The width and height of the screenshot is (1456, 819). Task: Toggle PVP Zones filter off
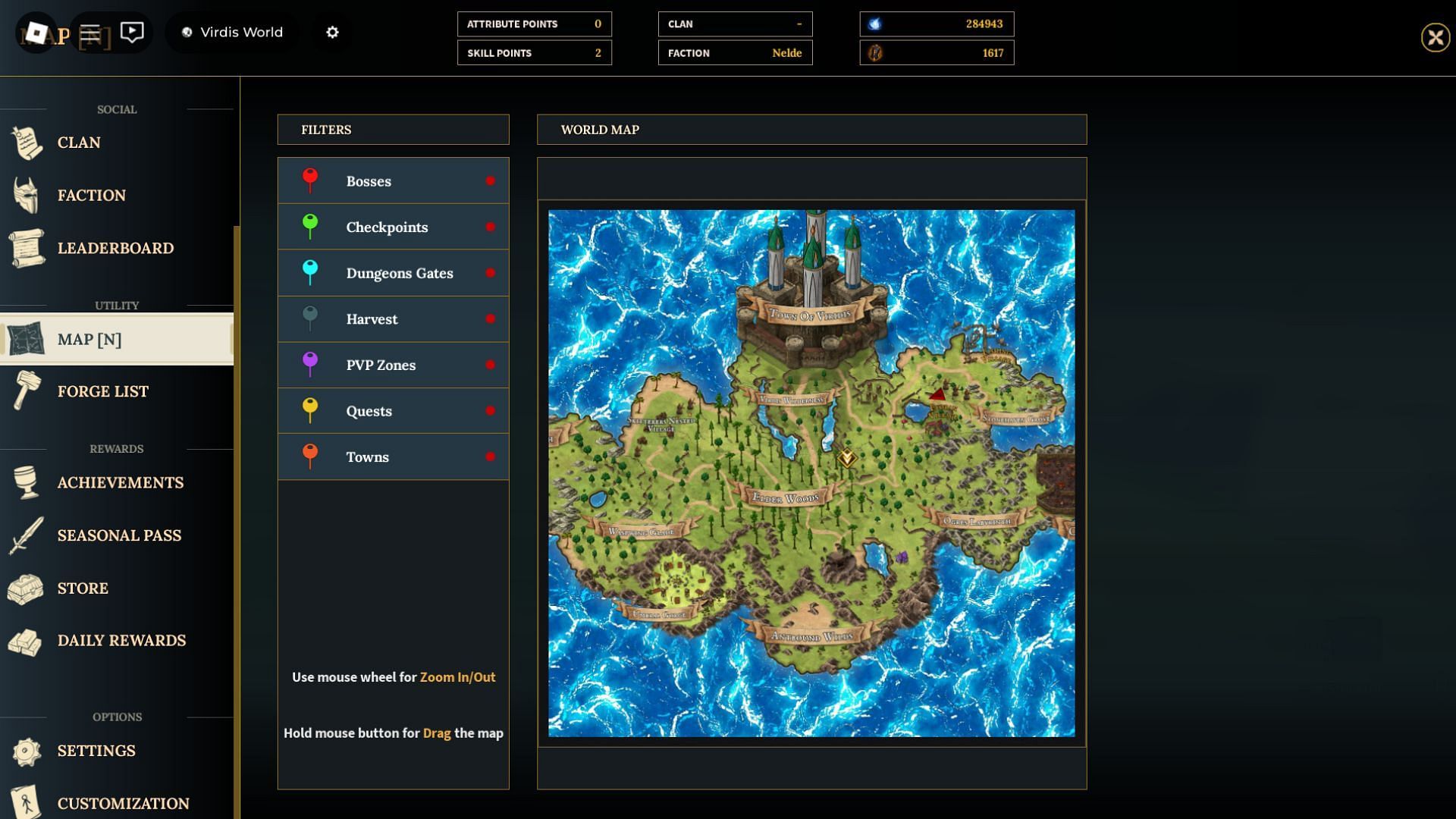(x=490, y=364)
